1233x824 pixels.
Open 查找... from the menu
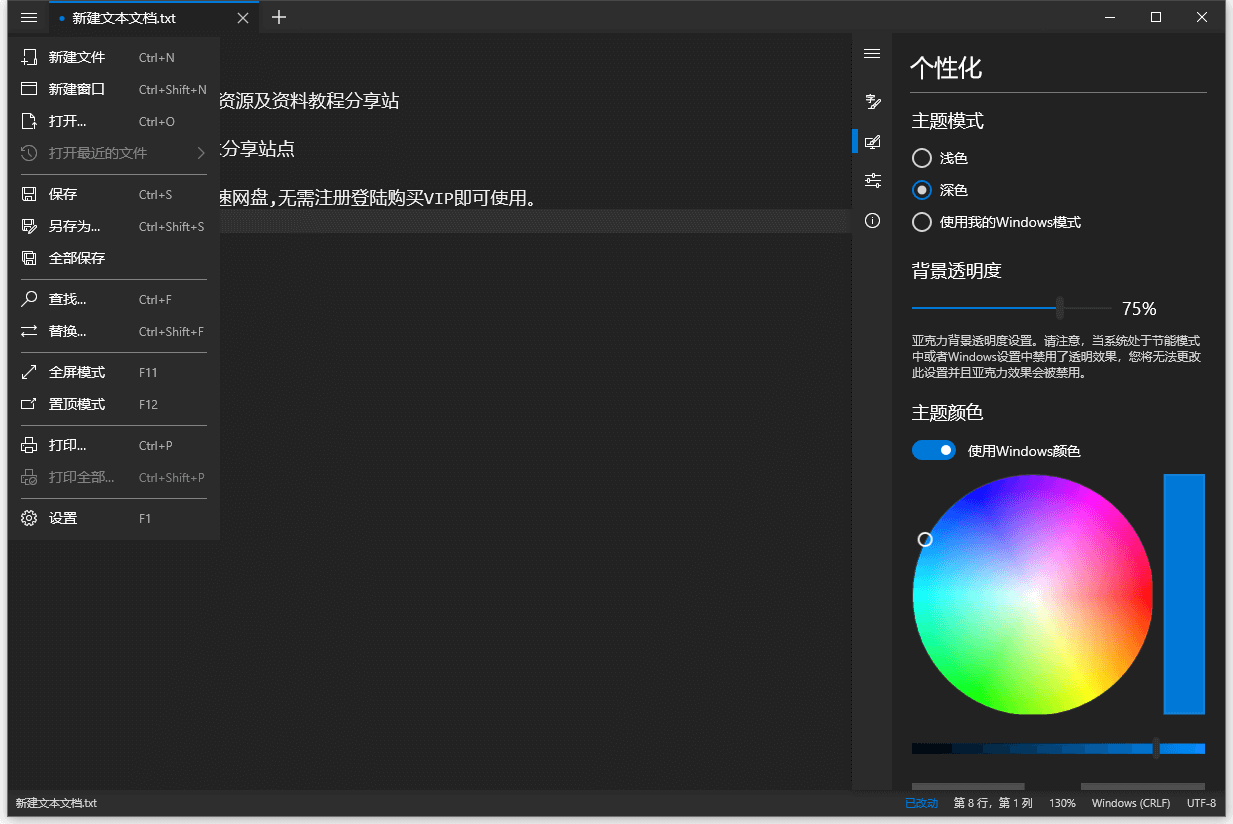click(x=113, y=300)
